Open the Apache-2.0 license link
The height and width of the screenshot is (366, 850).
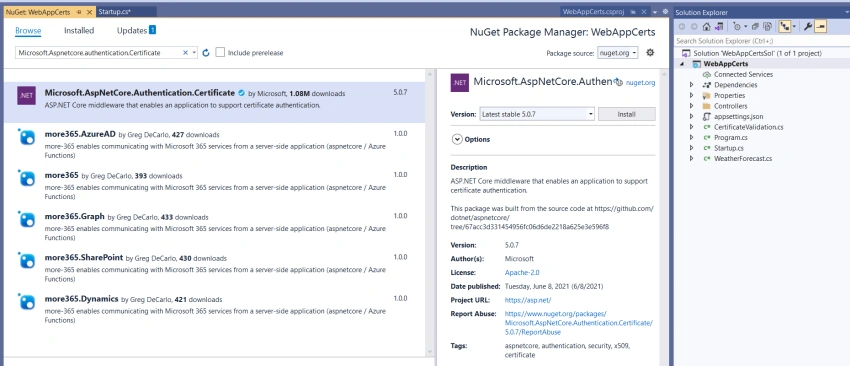522,273
